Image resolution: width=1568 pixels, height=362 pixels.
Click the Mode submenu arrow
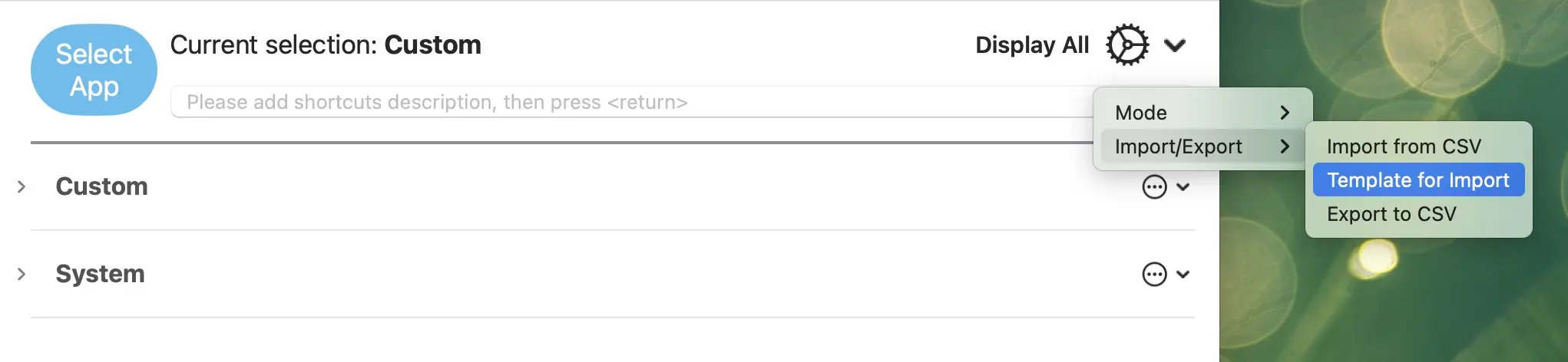pyautogui.click(x=1285, y=113)
